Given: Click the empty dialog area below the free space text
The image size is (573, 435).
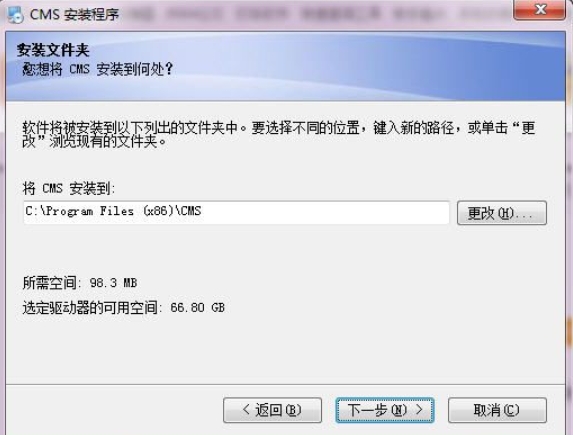Looking at the screenshot, I should [285, 349].
